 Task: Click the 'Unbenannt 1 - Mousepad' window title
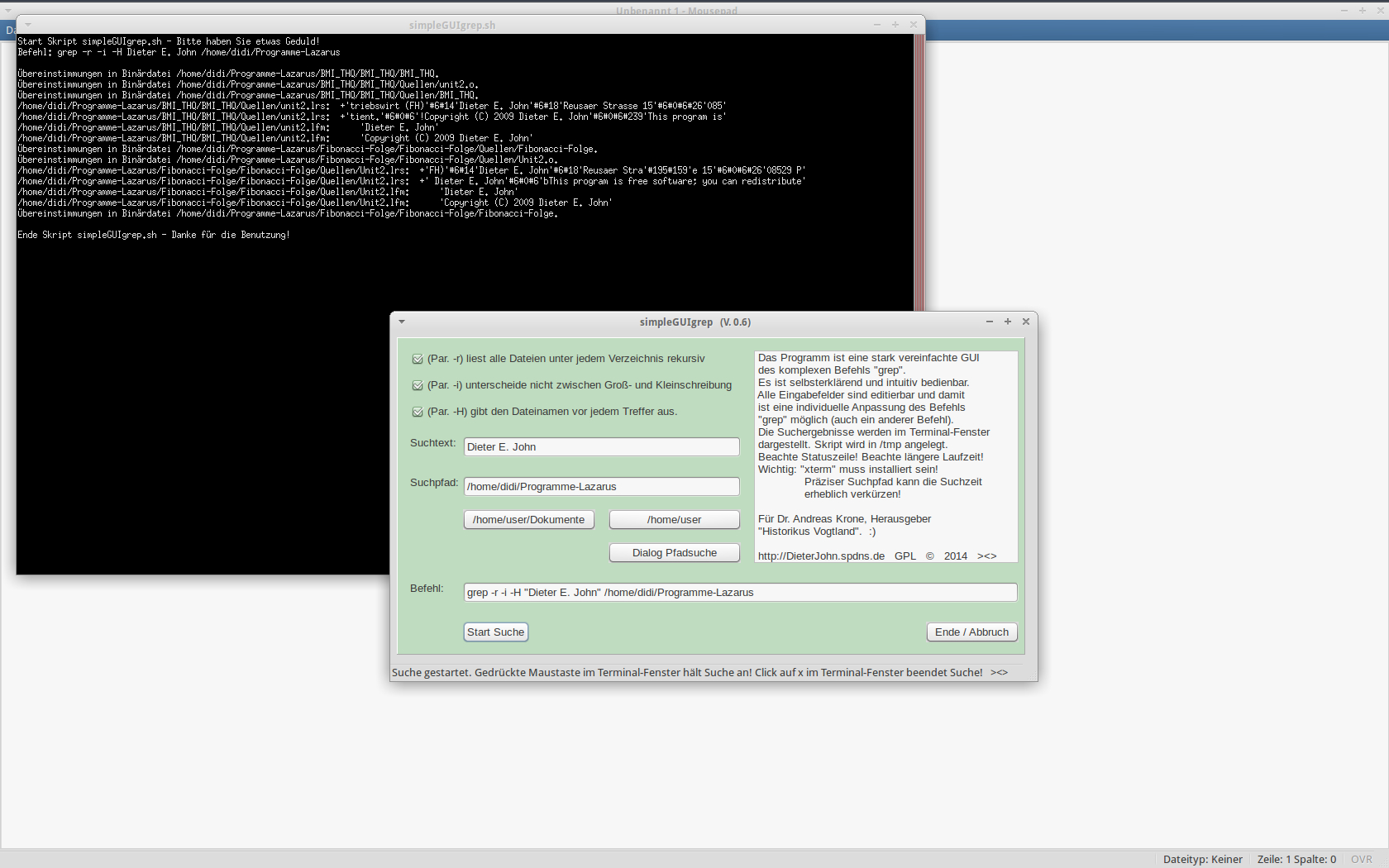click(676, 11)
